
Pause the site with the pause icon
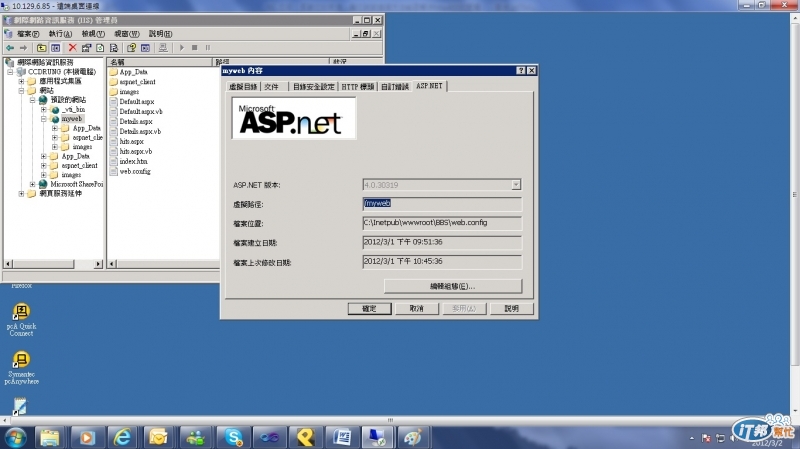click(x=208, y=48)
